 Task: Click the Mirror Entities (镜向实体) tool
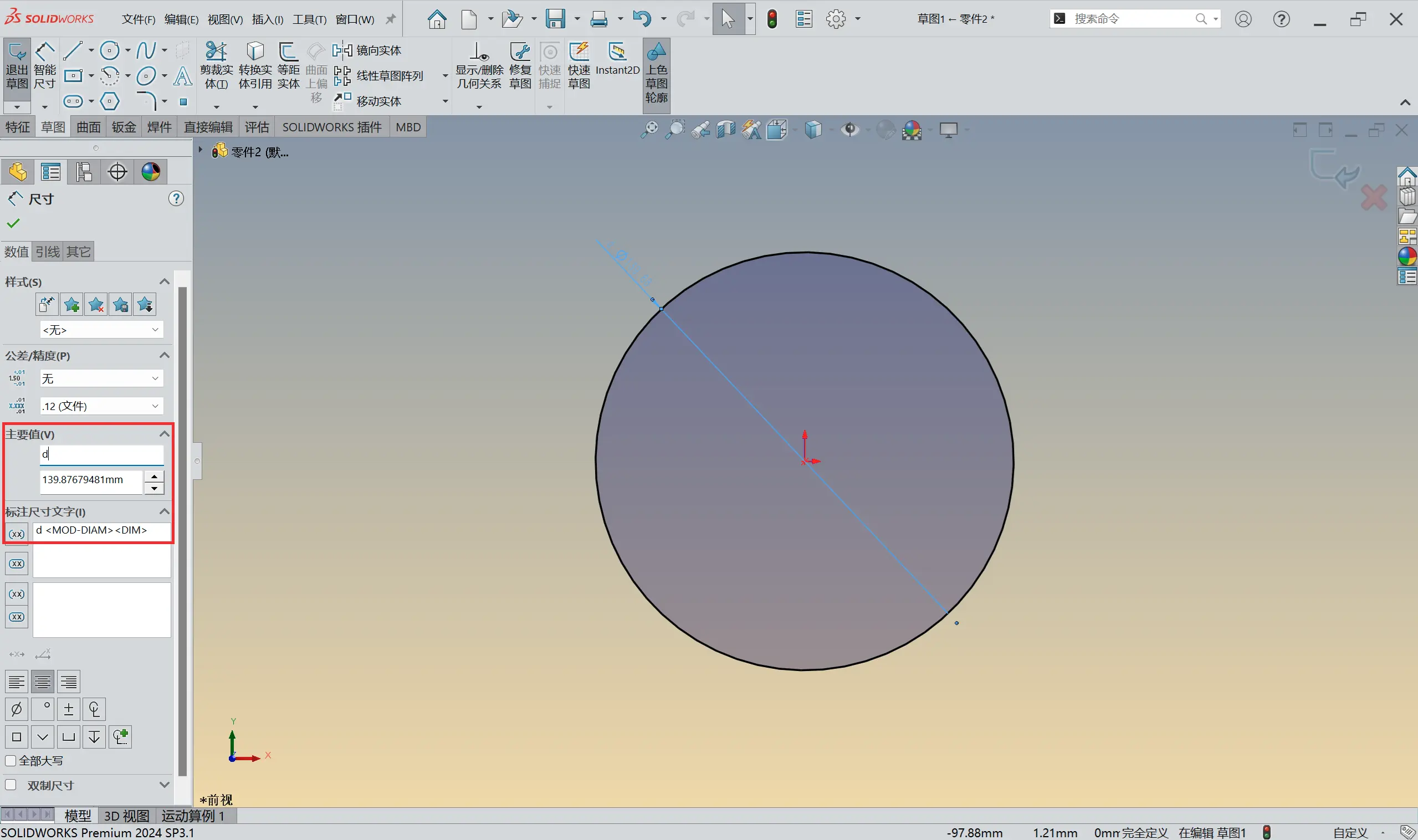(x=367, y=50)
